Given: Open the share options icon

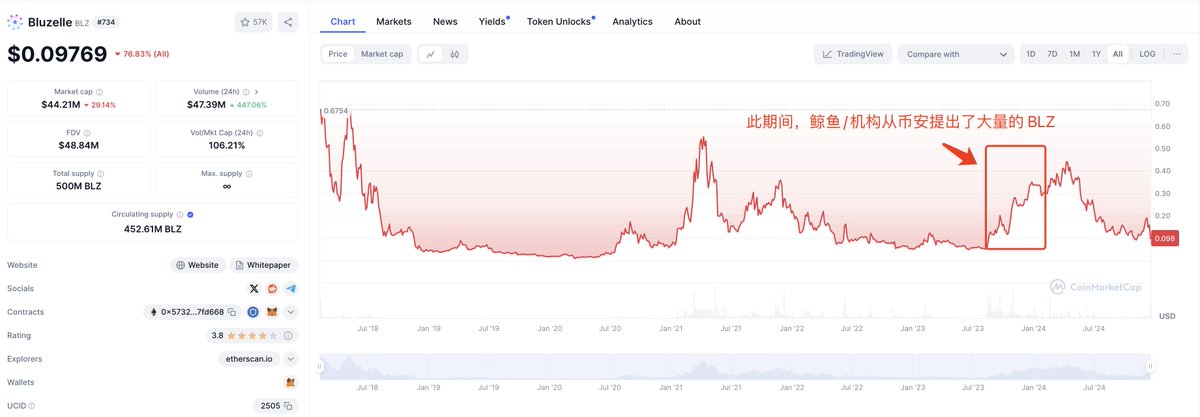Looking at the screenshot, I should point(287,21).
